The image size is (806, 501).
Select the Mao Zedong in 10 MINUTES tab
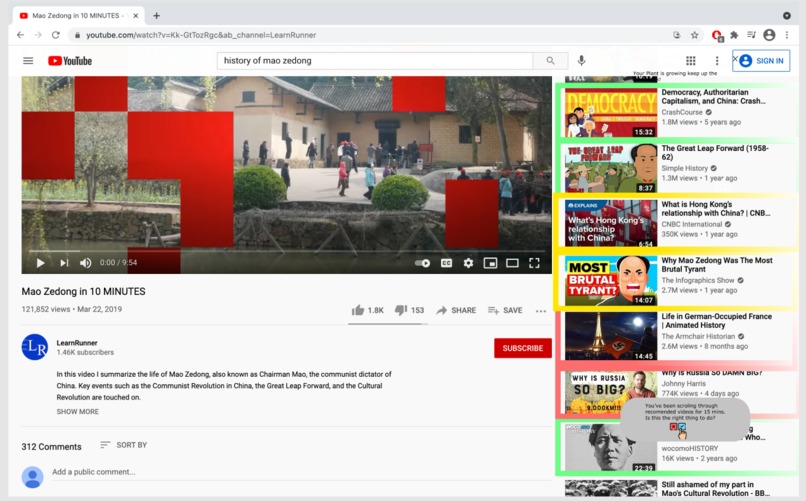[x=76, y=16]
